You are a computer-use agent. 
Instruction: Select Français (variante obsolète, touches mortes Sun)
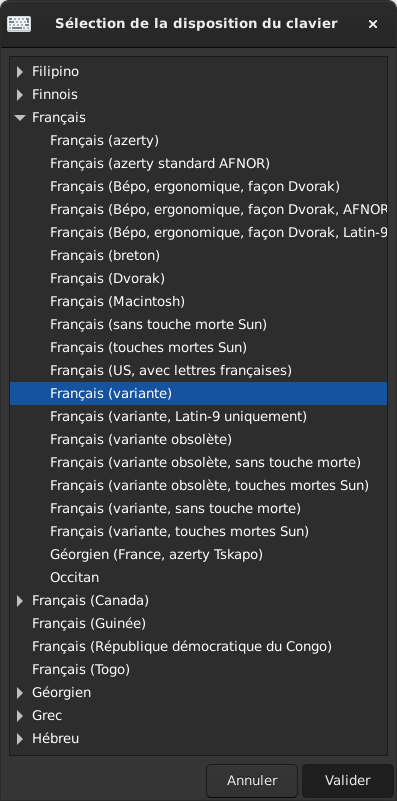[198, 485]
